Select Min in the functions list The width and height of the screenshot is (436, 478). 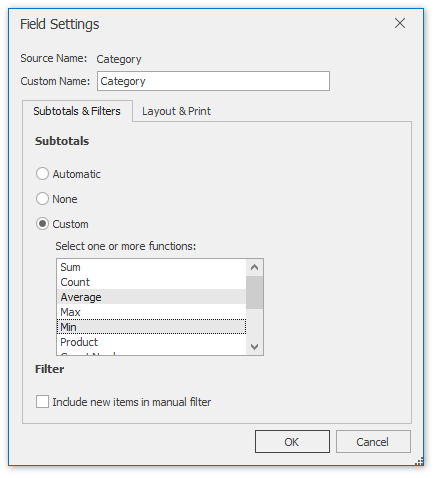pyautogui.click(x=152, y=327)
